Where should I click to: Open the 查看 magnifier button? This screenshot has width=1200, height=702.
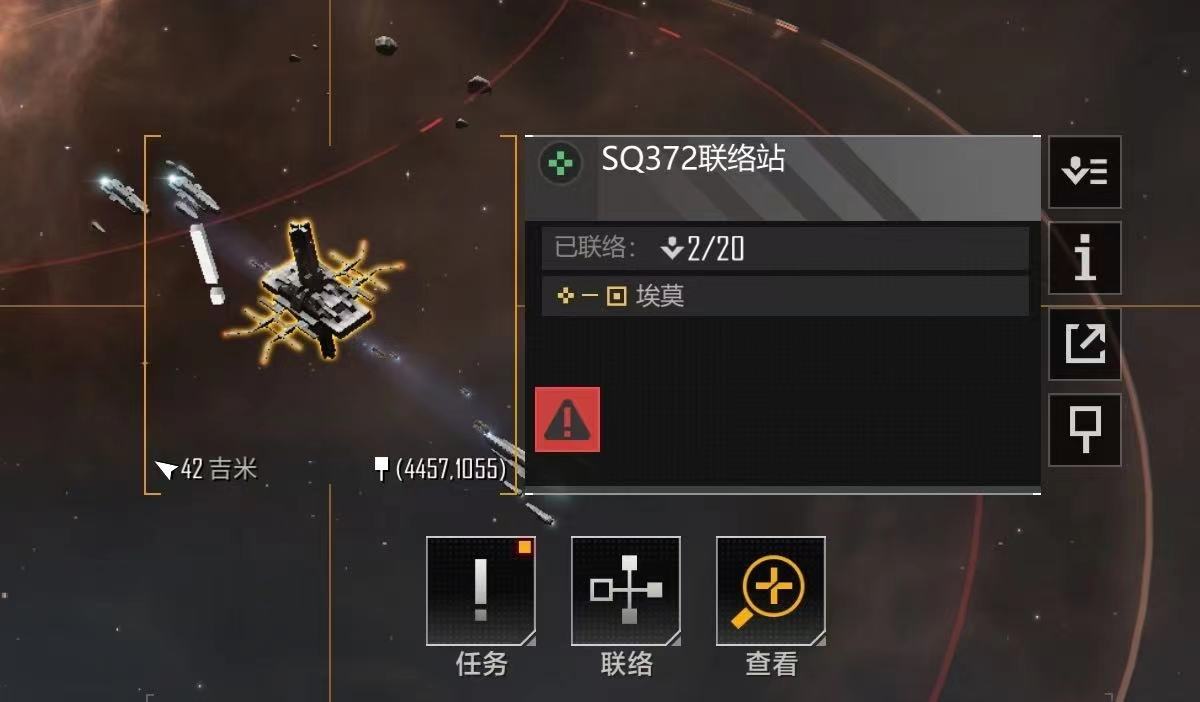(x=771, y=591)
